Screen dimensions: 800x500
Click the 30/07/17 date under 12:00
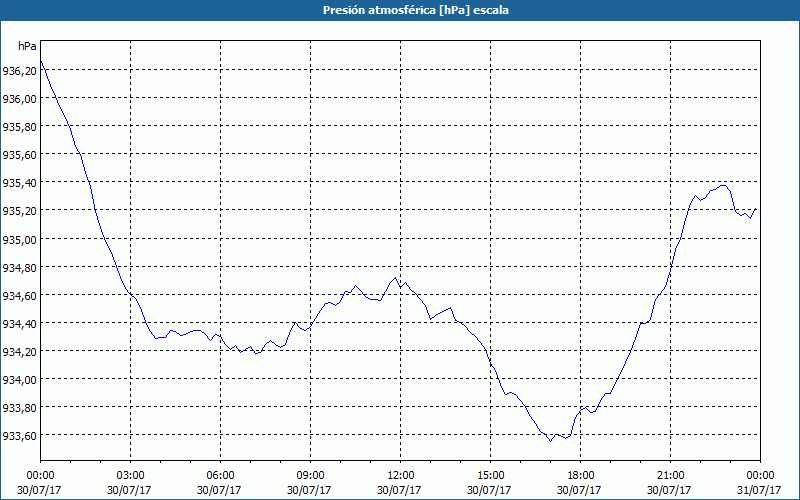[399, 490]
